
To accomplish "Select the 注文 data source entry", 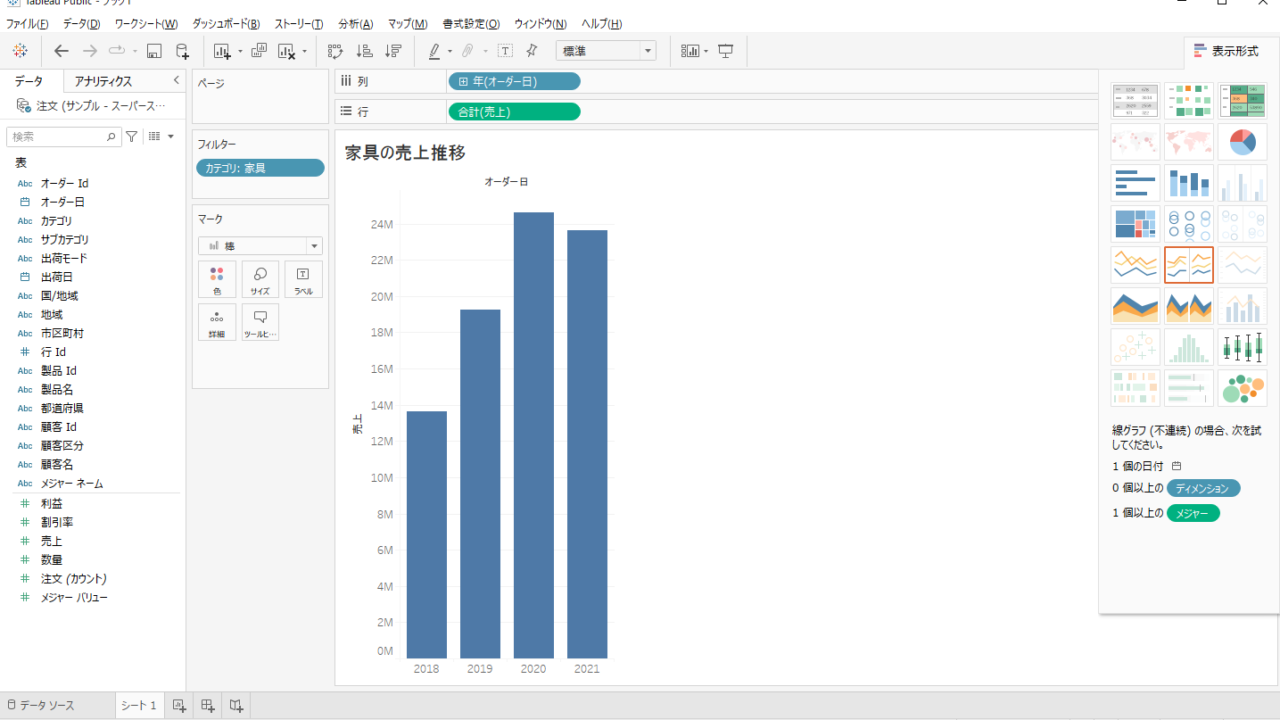I will [x=93, y=106].
